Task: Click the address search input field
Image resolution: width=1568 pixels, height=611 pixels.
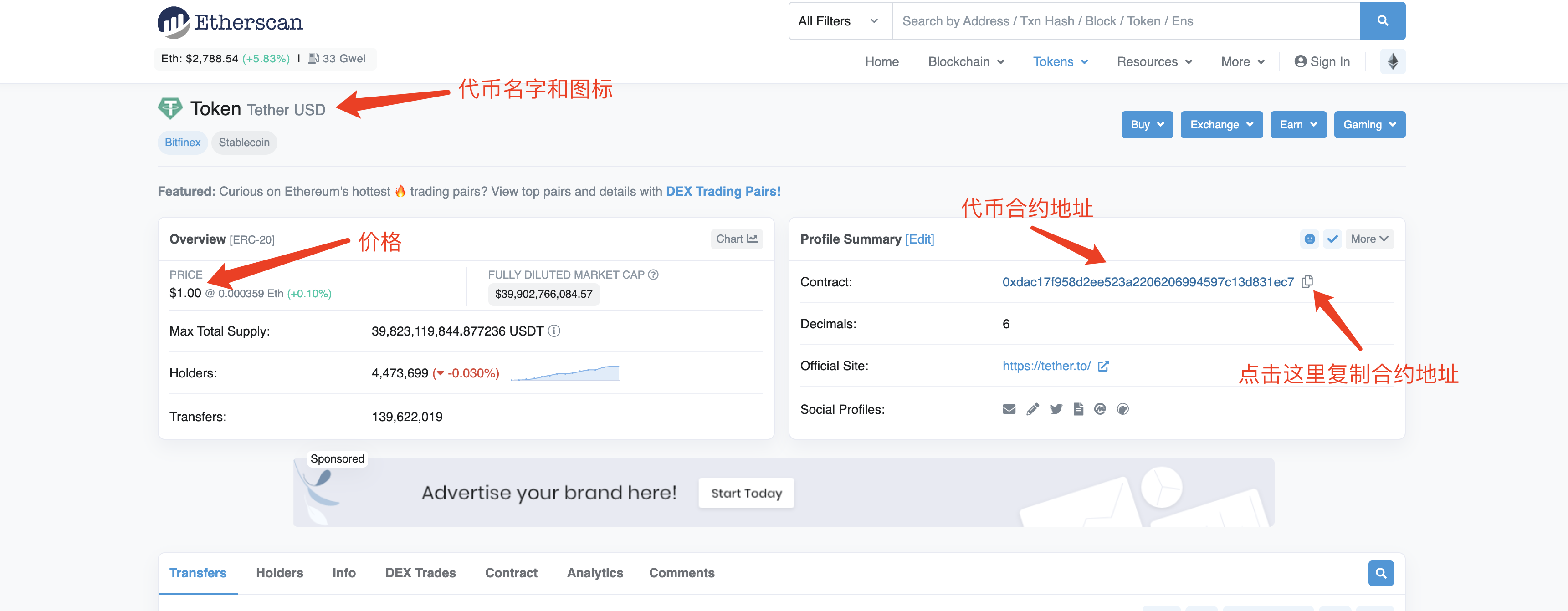Action: (x=1125, y=21)
